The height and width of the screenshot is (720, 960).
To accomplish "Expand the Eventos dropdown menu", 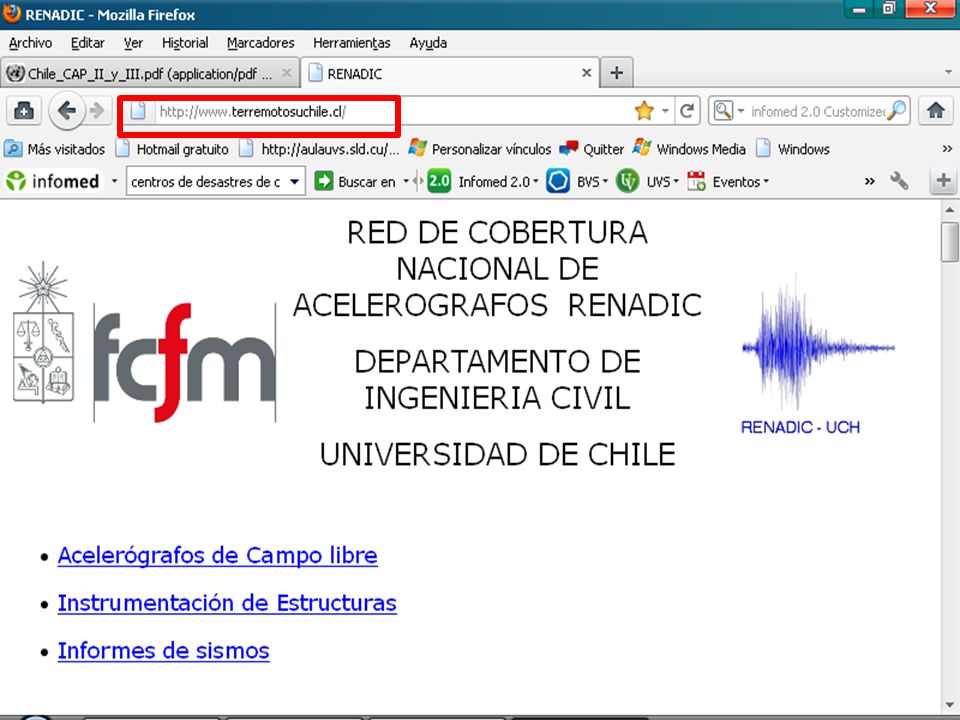I will tap(766, 181).
